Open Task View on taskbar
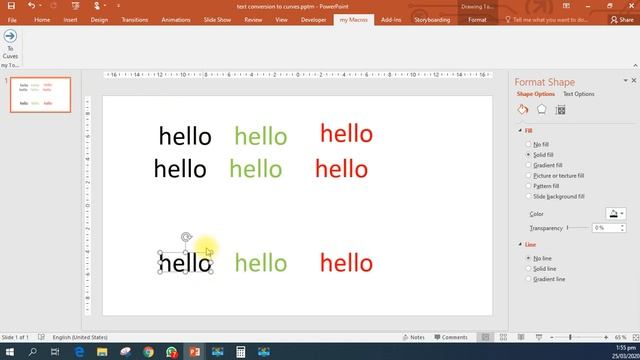 point(55,352)
